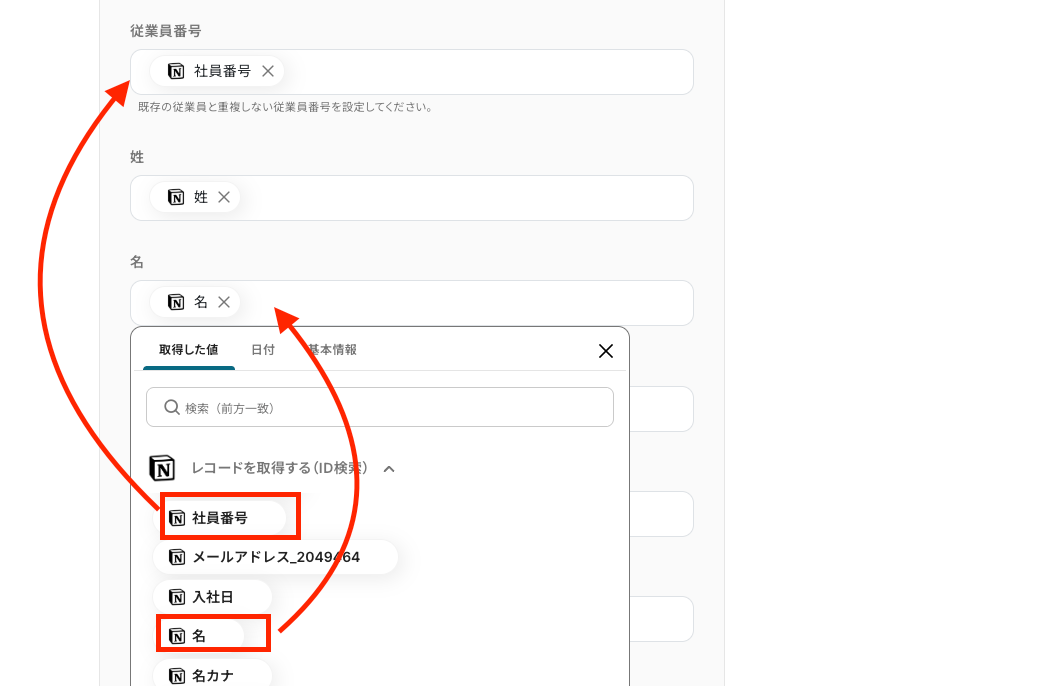Select the 取得した値 tab
The height and width of the screenshot is (686, 1040).
click(x=188, y=350)
